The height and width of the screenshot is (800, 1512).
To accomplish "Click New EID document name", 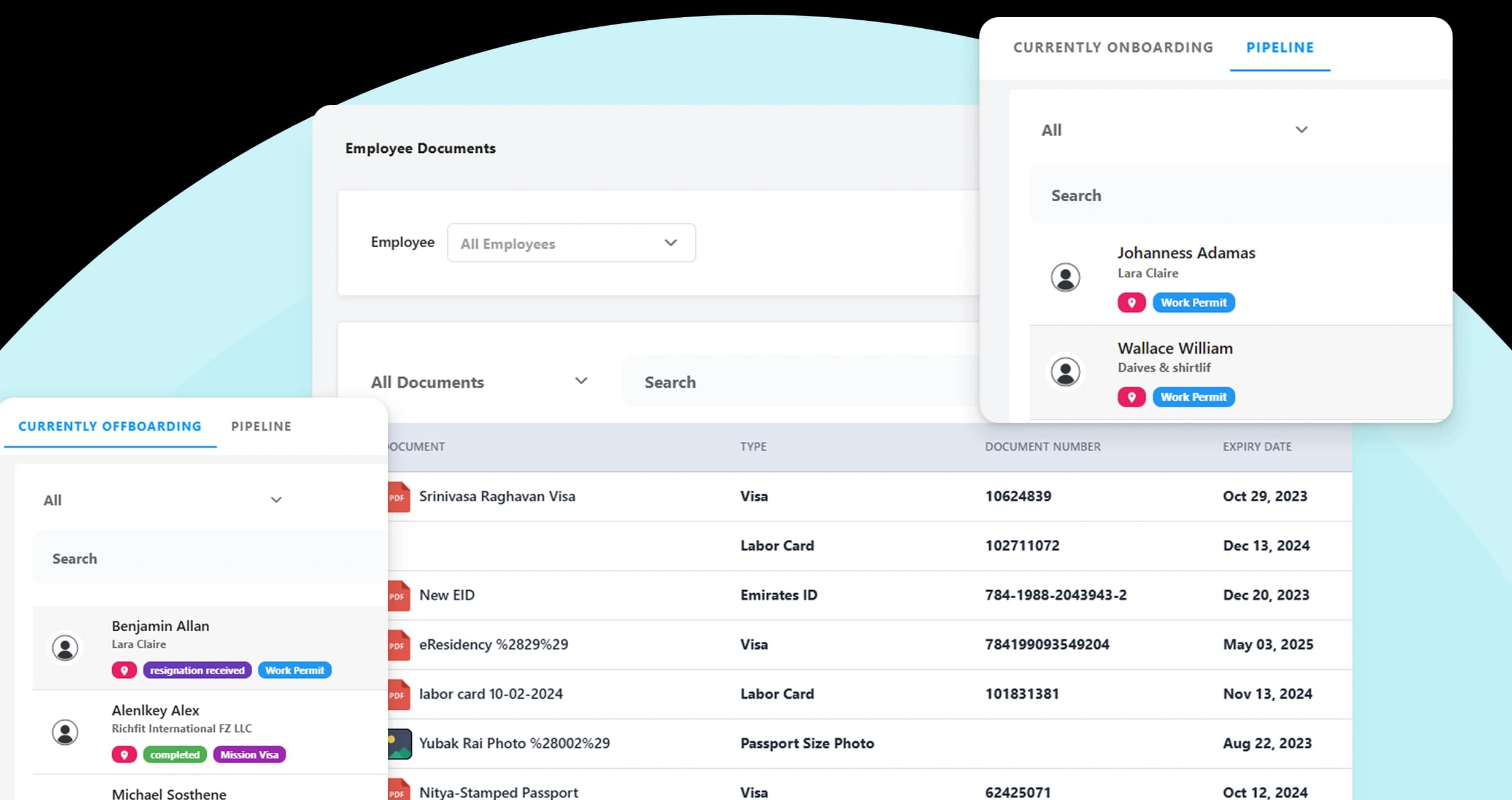I will coord(447,595).
